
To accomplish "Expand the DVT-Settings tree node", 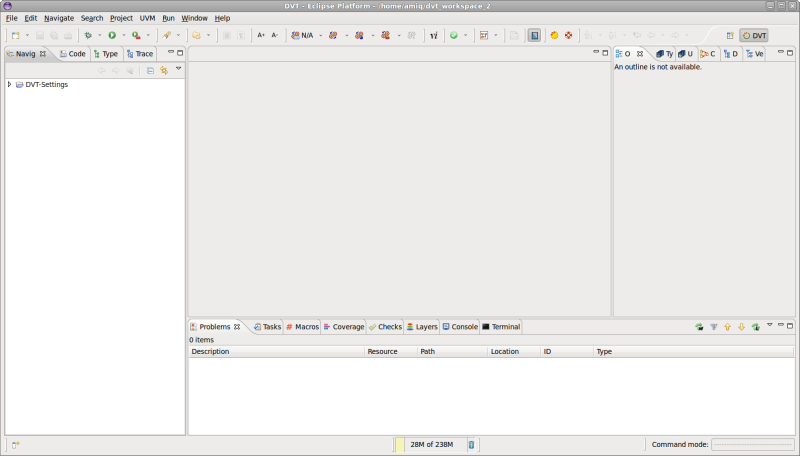I will [x=9, y=84].
